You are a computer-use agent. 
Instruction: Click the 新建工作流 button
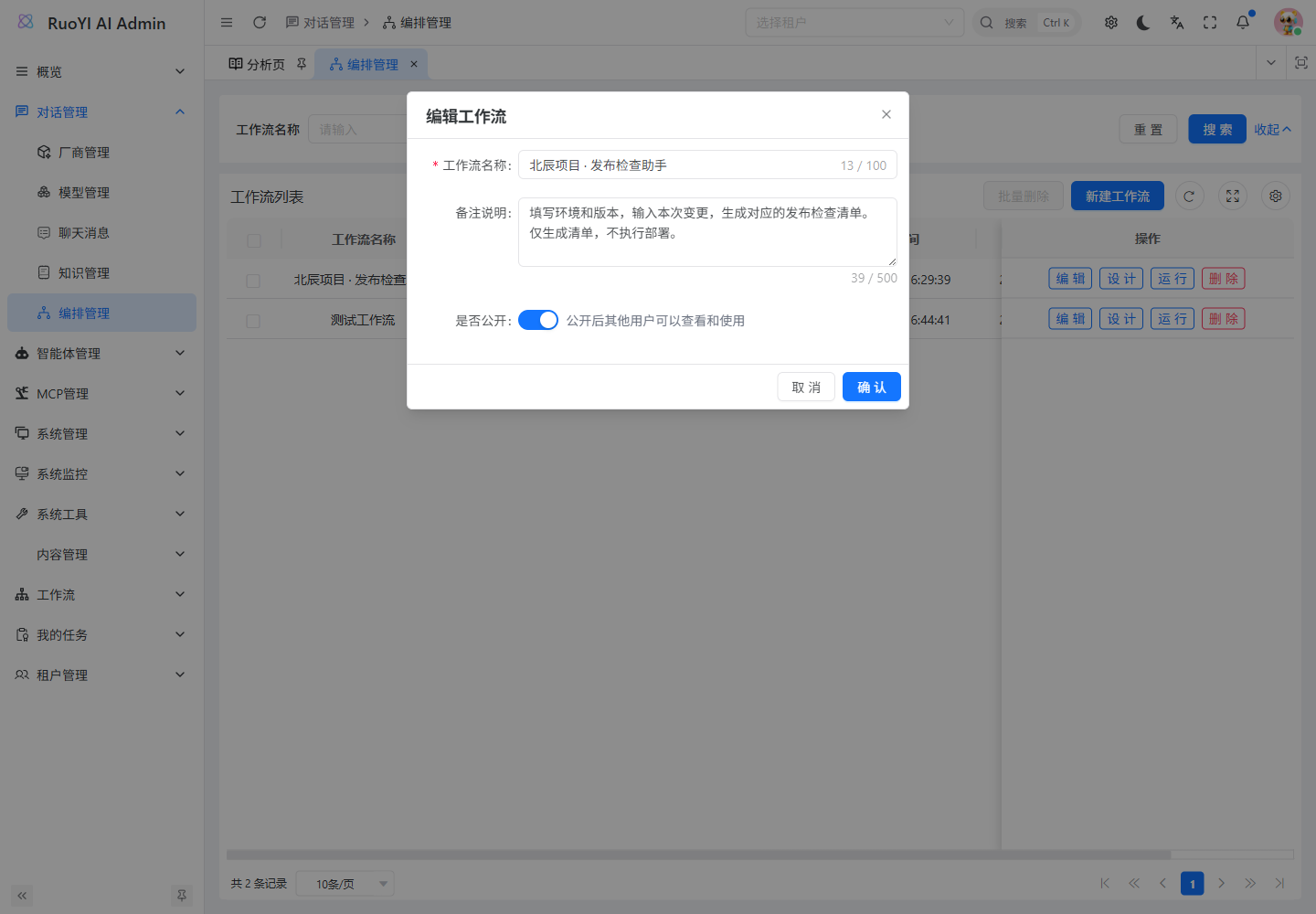click(1118, 196)
